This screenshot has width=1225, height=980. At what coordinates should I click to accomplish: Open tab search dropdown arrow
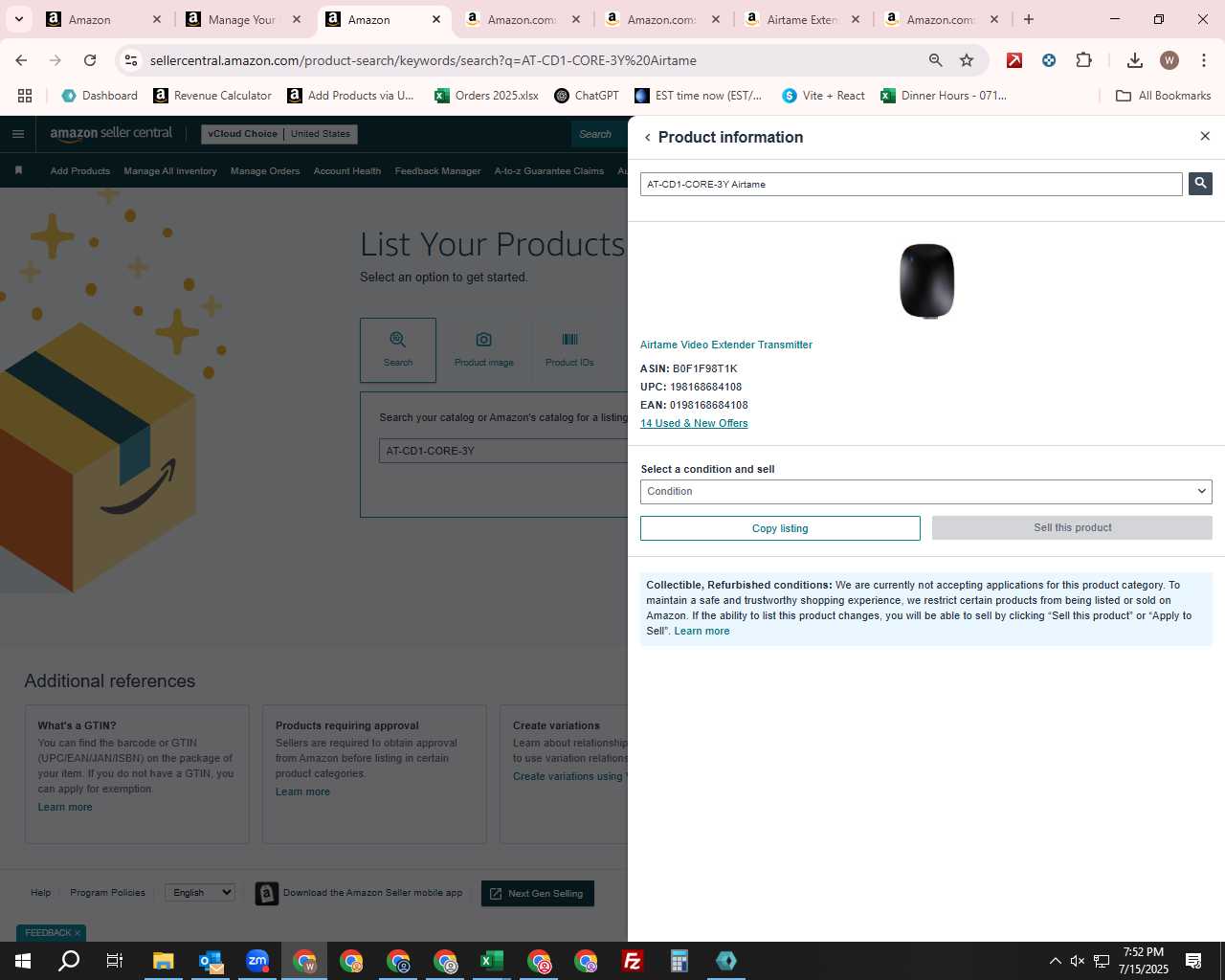(18, 19)
